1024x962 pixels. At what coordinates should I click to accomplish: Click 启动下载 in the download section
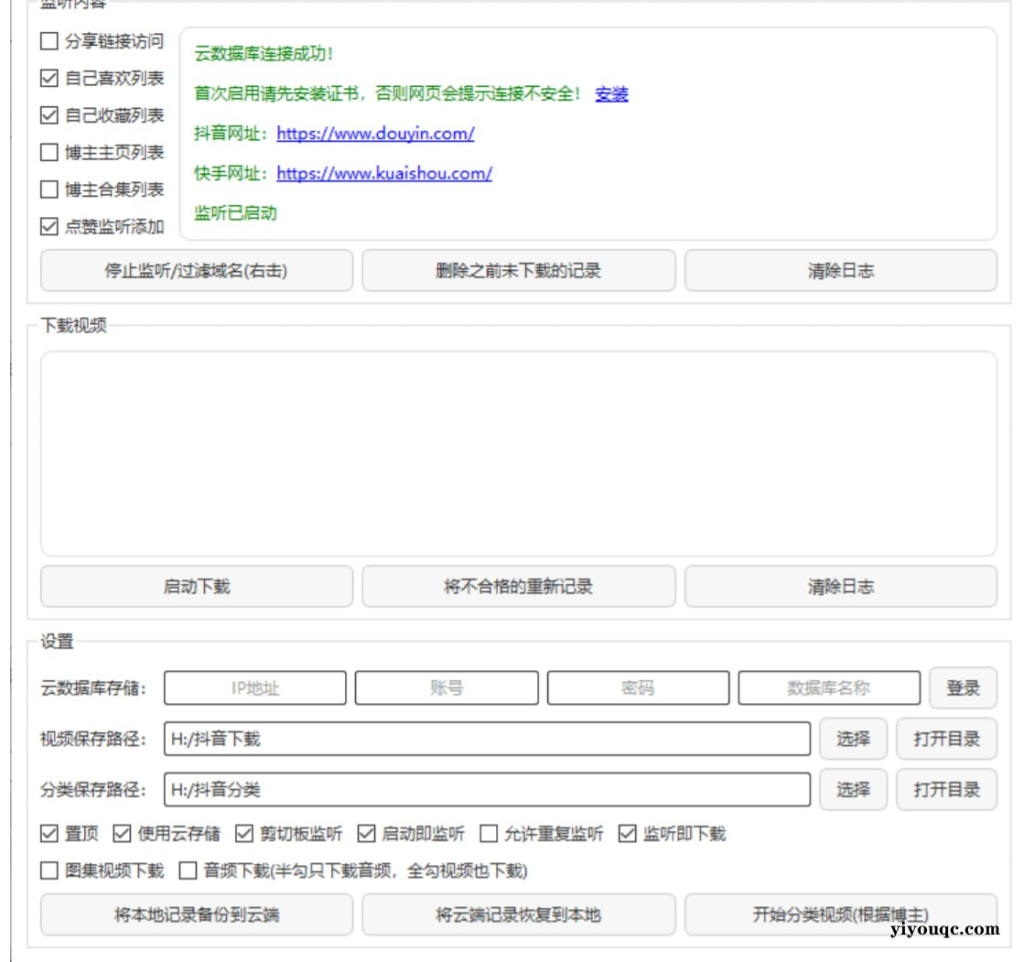tap(196, 587)
